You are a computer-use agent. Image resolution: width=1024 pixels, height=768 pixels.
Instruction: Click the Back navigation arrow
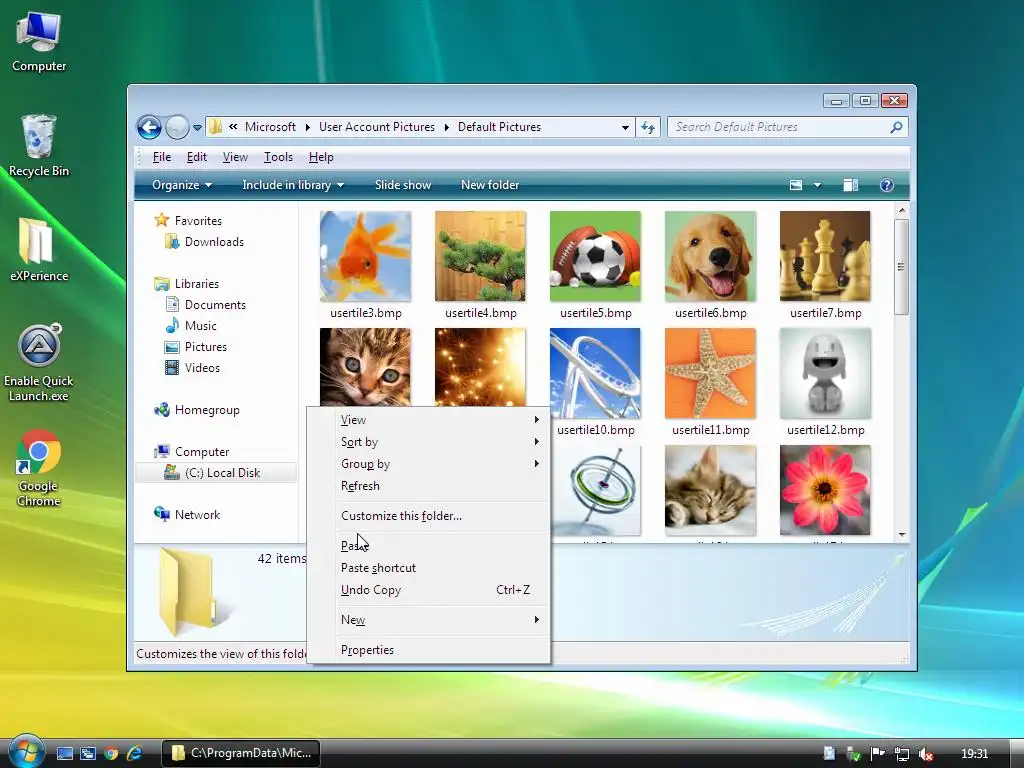point(149,127)
